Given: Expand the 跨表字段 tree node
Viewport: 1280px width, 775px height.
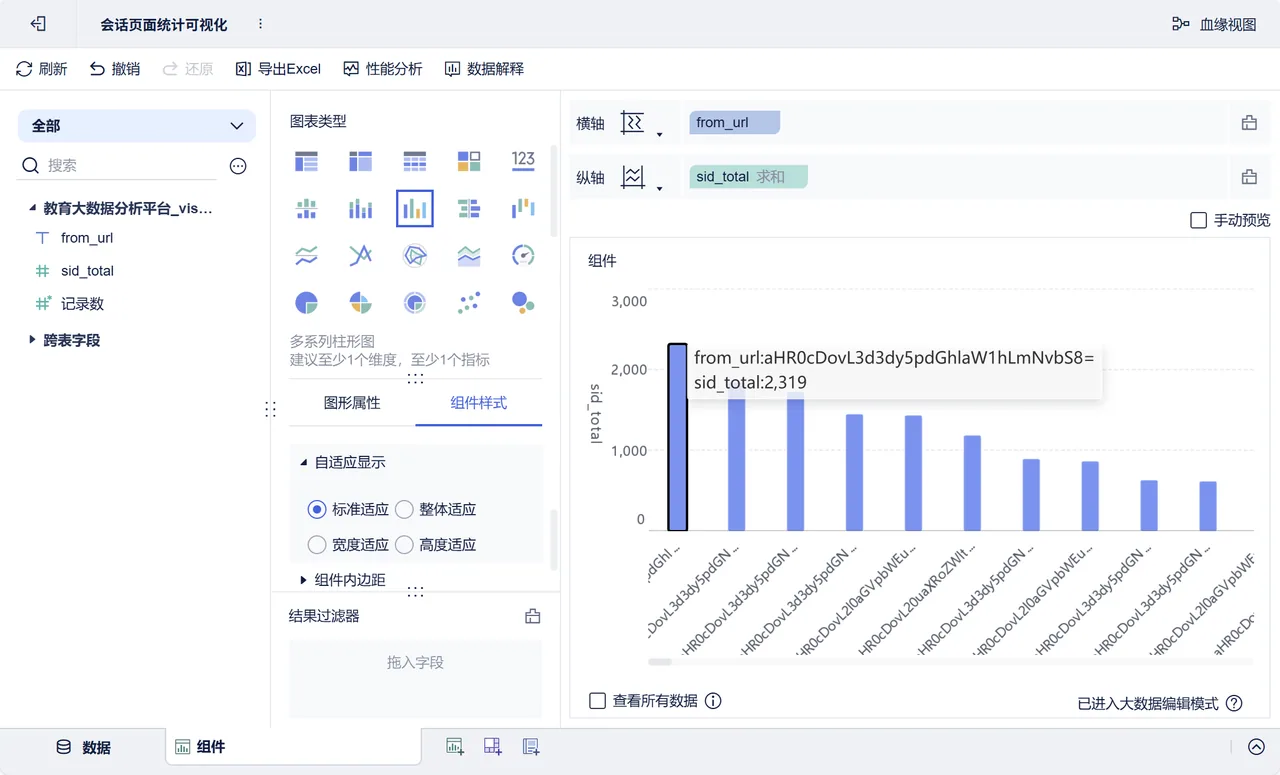Looking at the screenshot, I should (32, 340).
